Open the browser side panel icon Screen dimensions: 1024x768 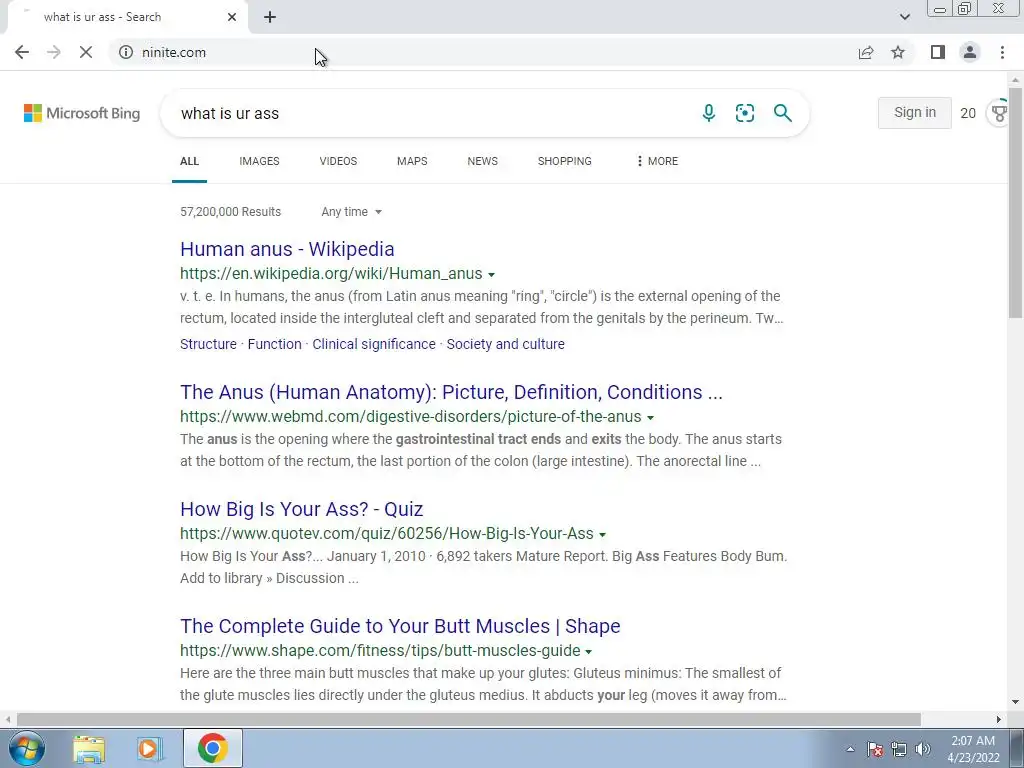[x=938, y=52]
